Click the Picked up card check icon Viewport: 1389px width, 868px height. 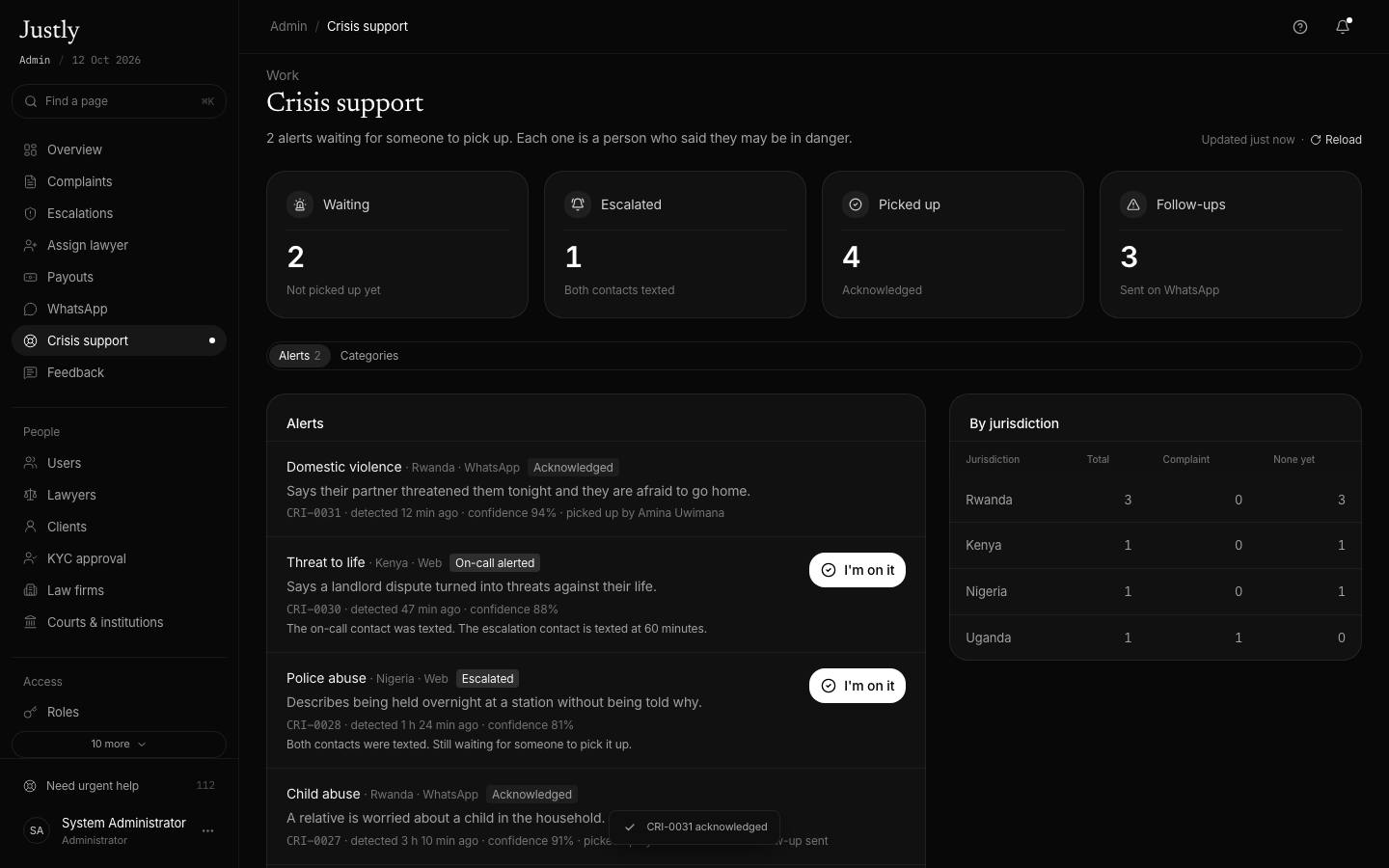pyautogui.click(x=856, y=204)
